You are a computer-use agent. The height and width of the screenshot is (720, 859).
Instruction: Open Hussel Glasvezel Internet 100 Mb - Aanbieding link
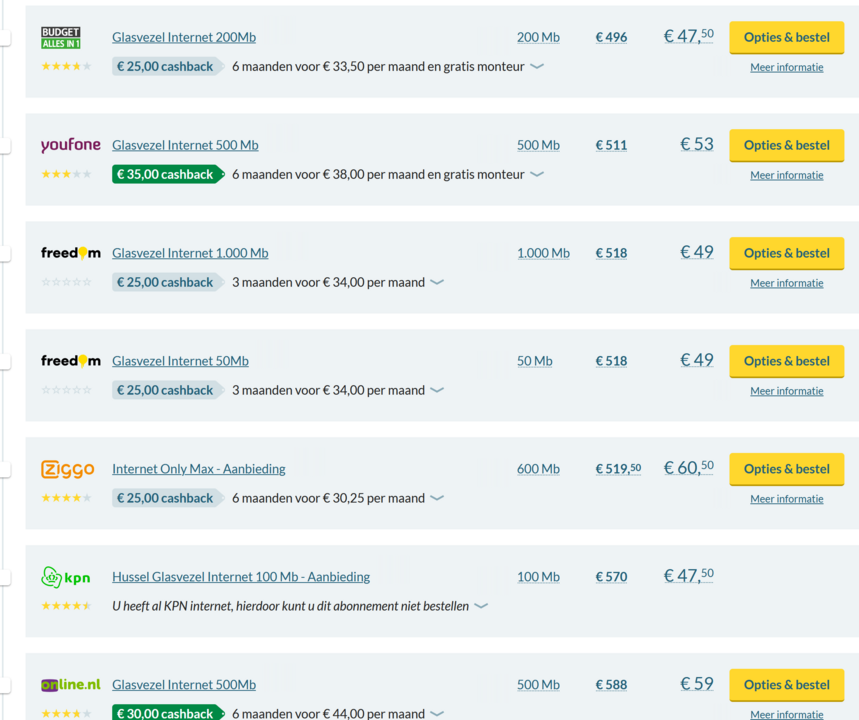(241, 577)
